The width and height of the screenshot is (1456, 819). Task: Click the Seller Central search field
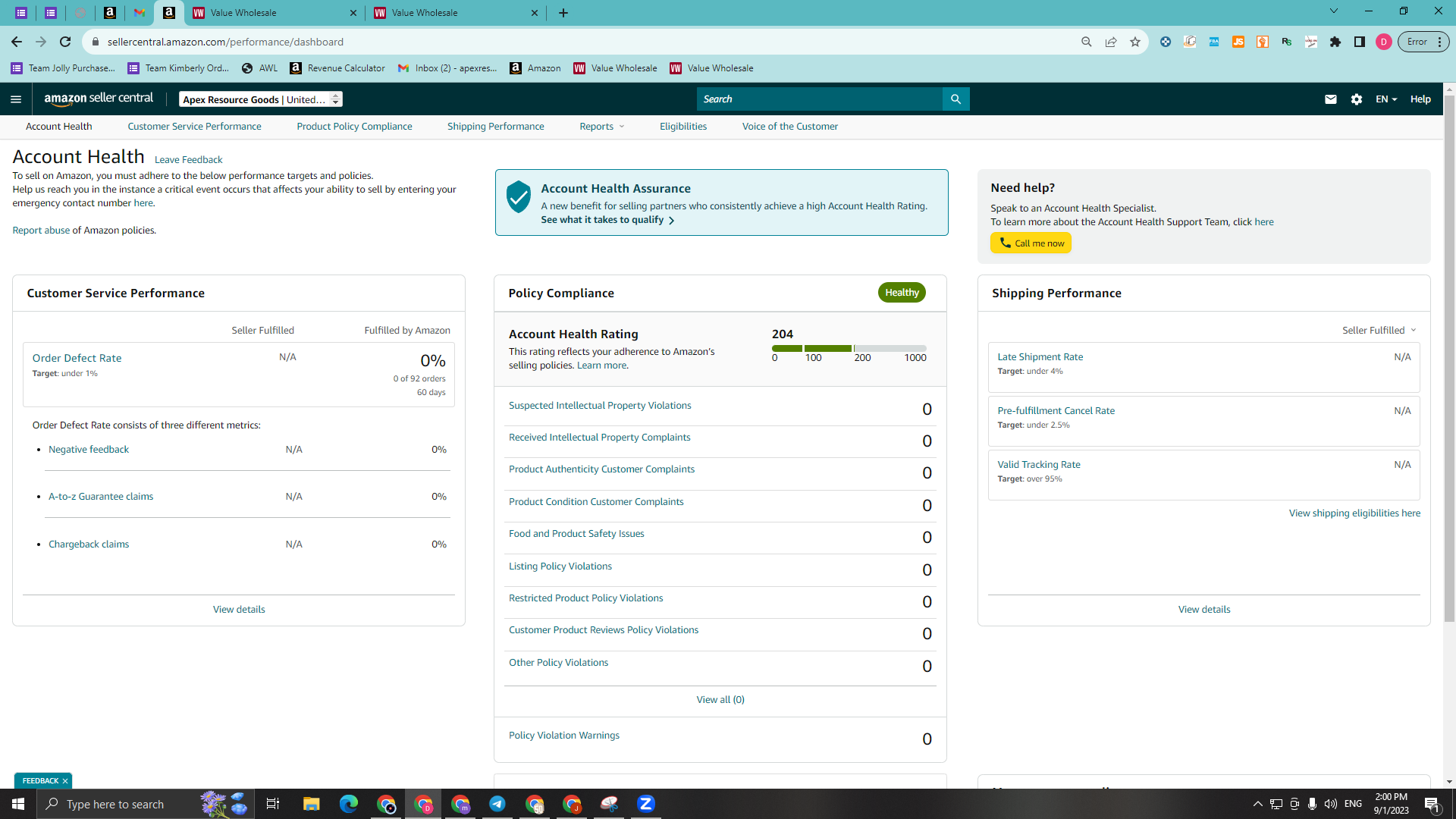[x=820, y=99]
